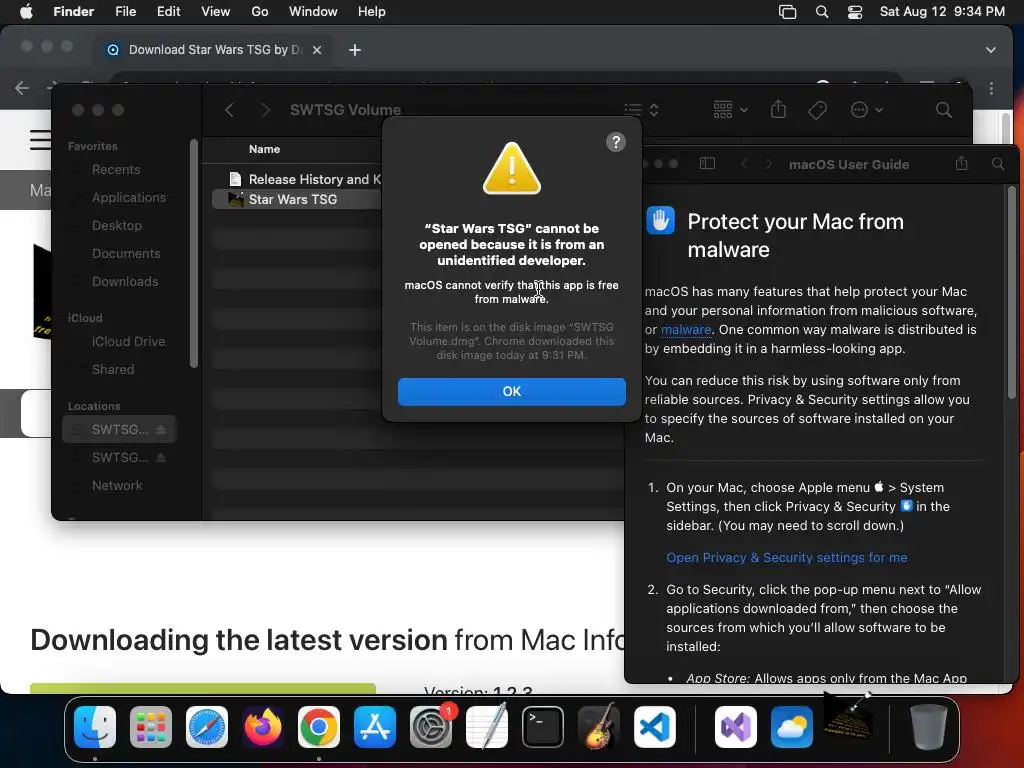Viewport: 1024px width, 768px height.
Task: Sort by Name column header in Finder
Action: coord(264,149)
